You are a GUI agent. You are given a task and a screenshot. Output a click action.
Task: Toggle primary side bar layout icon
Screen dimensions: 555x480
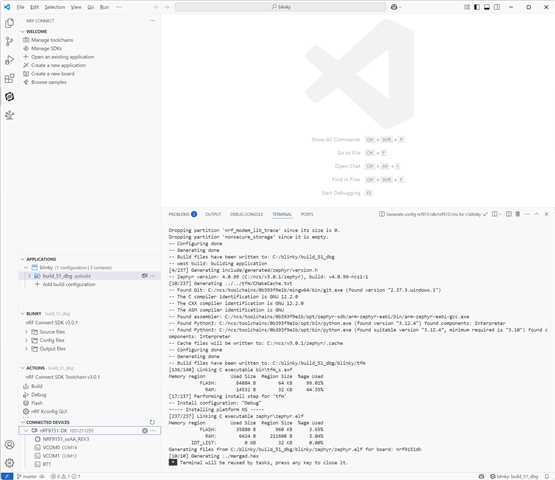(x=477, y=7)
